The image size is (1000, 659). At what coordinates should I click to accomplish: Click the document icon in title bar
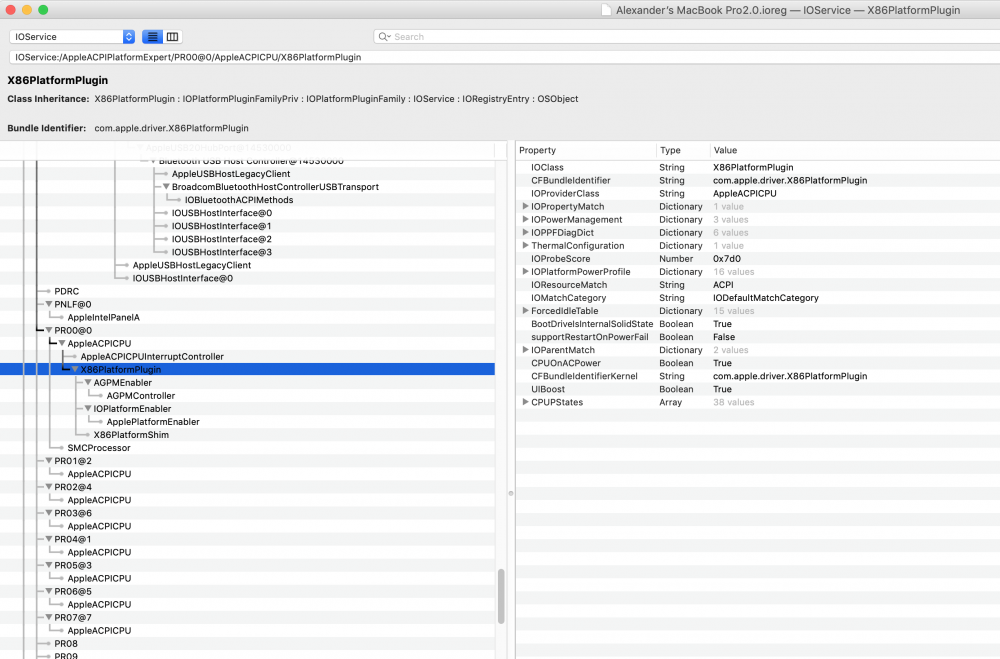tap(606, 10)
